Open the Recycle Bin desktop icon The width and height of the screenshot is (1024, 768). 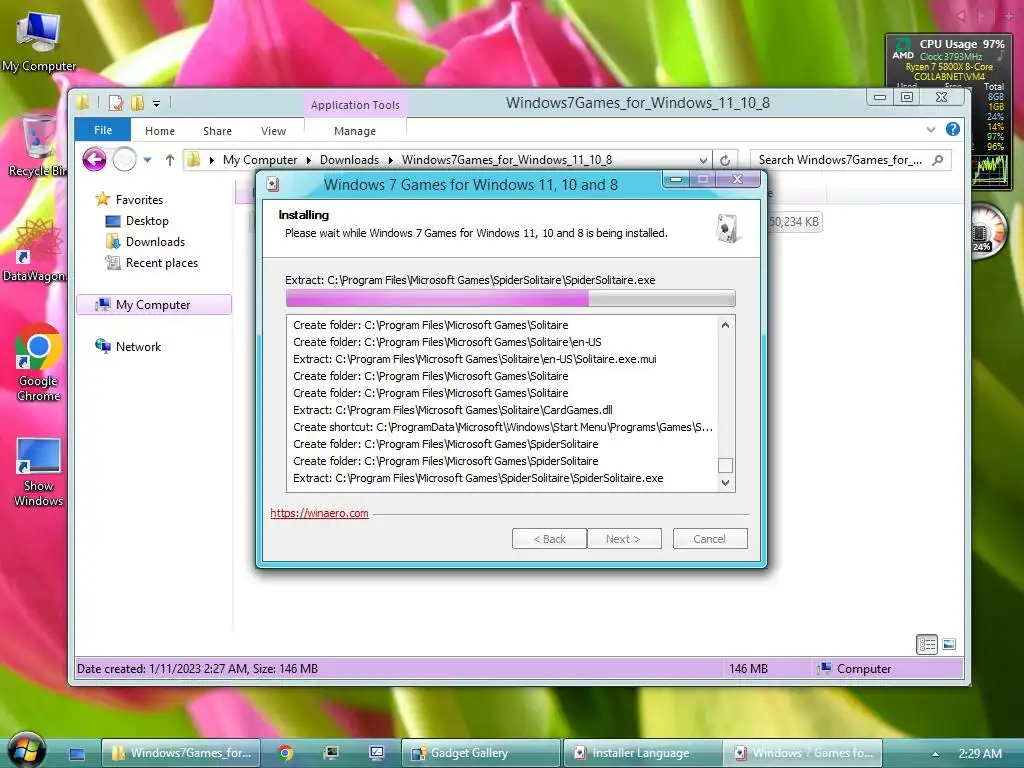pos(38,145)
